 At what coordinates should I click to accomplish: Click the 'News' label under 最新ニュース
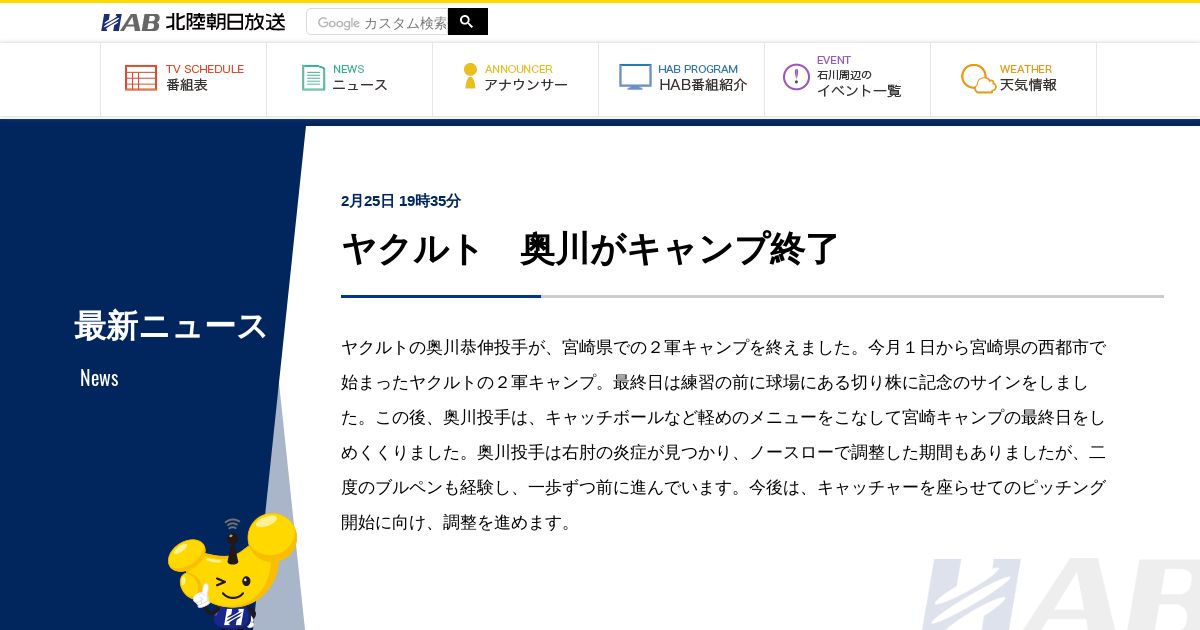(99, 378)
